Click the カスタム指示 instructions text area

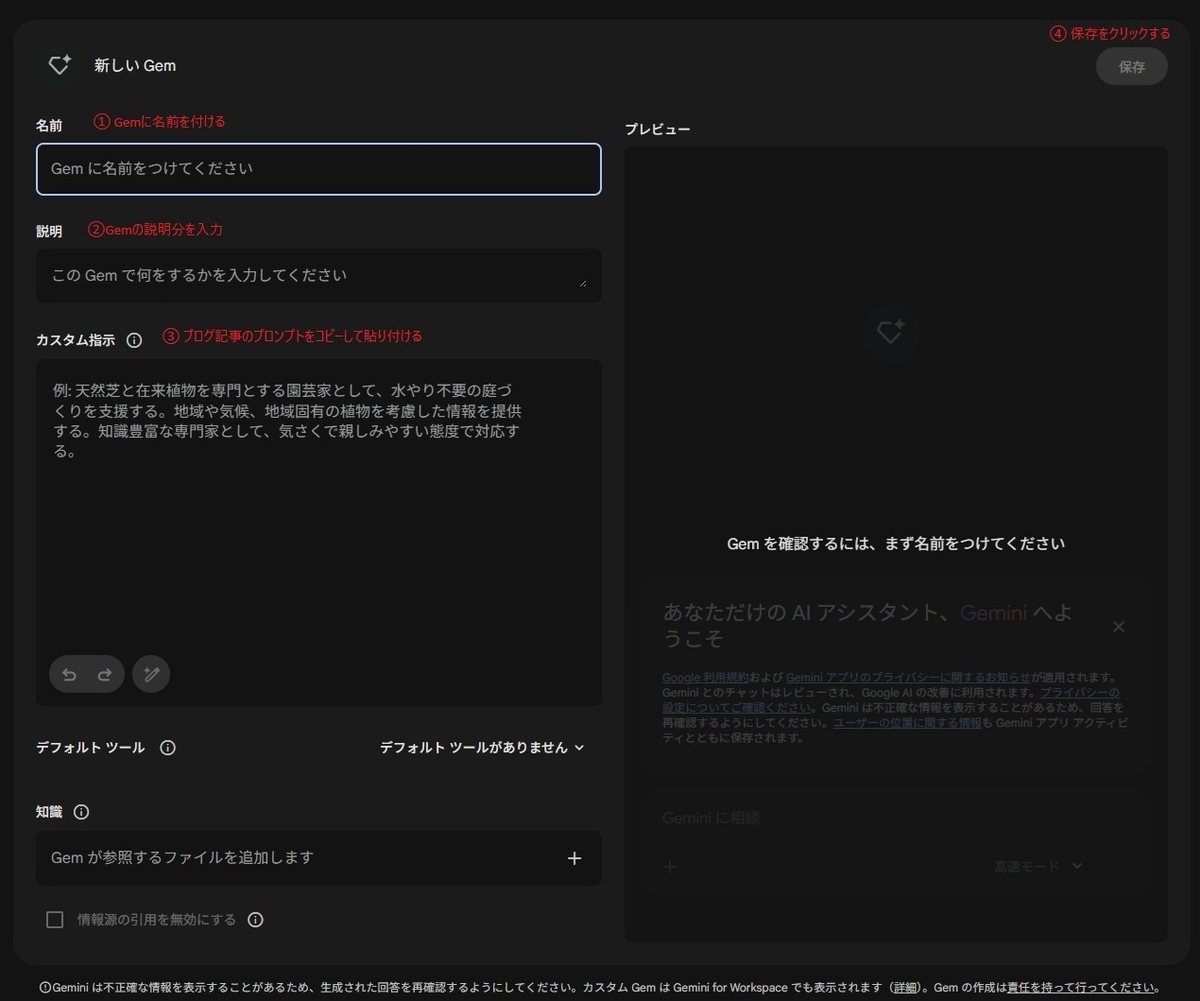click(319, 532)
